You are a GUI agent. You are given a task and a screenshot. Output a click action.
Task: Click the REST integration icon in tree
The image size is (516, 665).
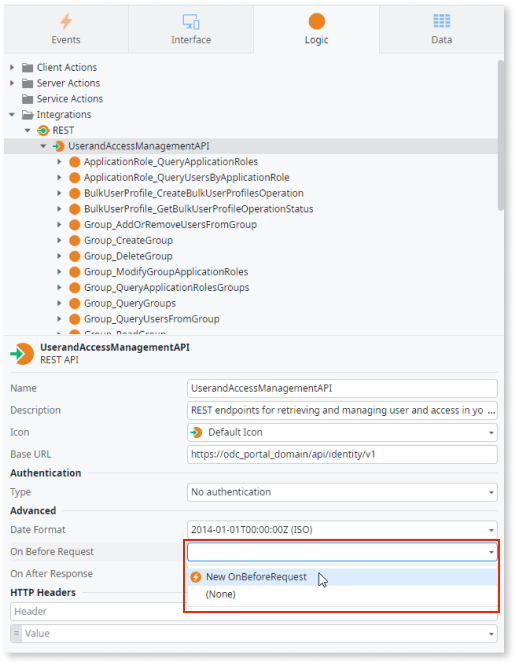click(43, 130)
